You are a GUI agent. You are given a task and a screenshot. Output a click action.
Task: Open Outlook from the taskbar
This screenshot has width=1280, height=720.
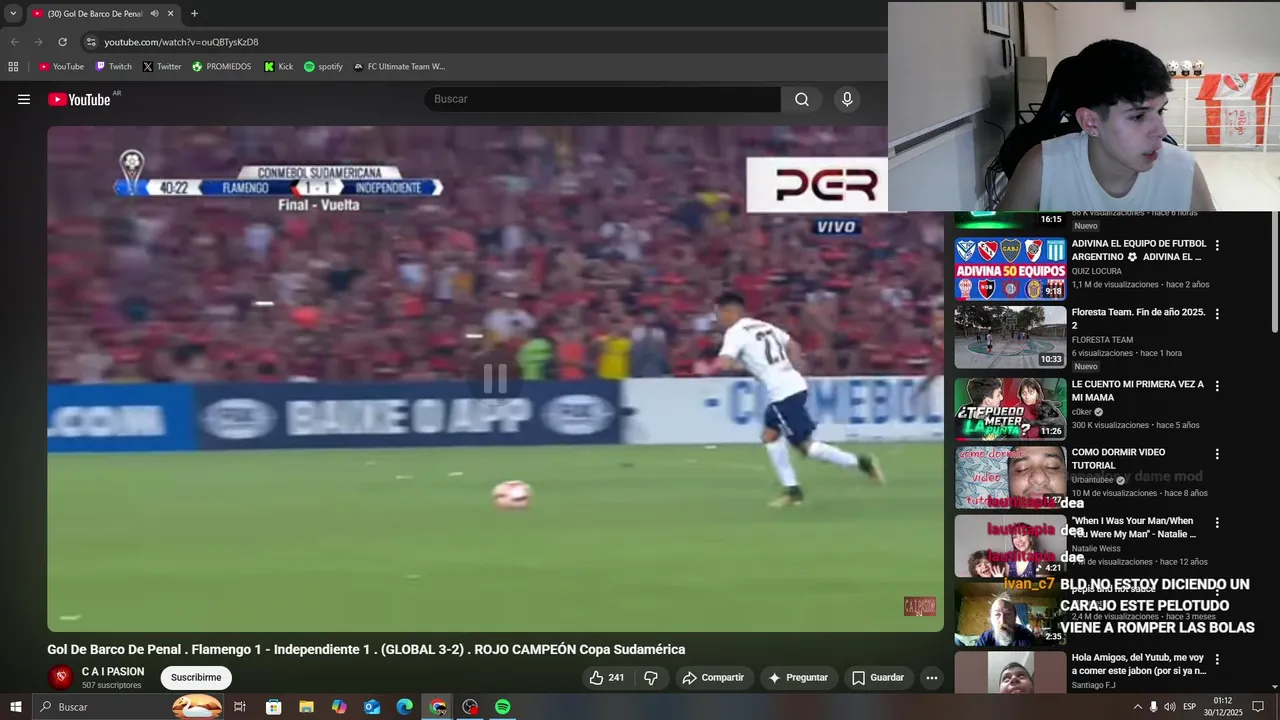372,707
